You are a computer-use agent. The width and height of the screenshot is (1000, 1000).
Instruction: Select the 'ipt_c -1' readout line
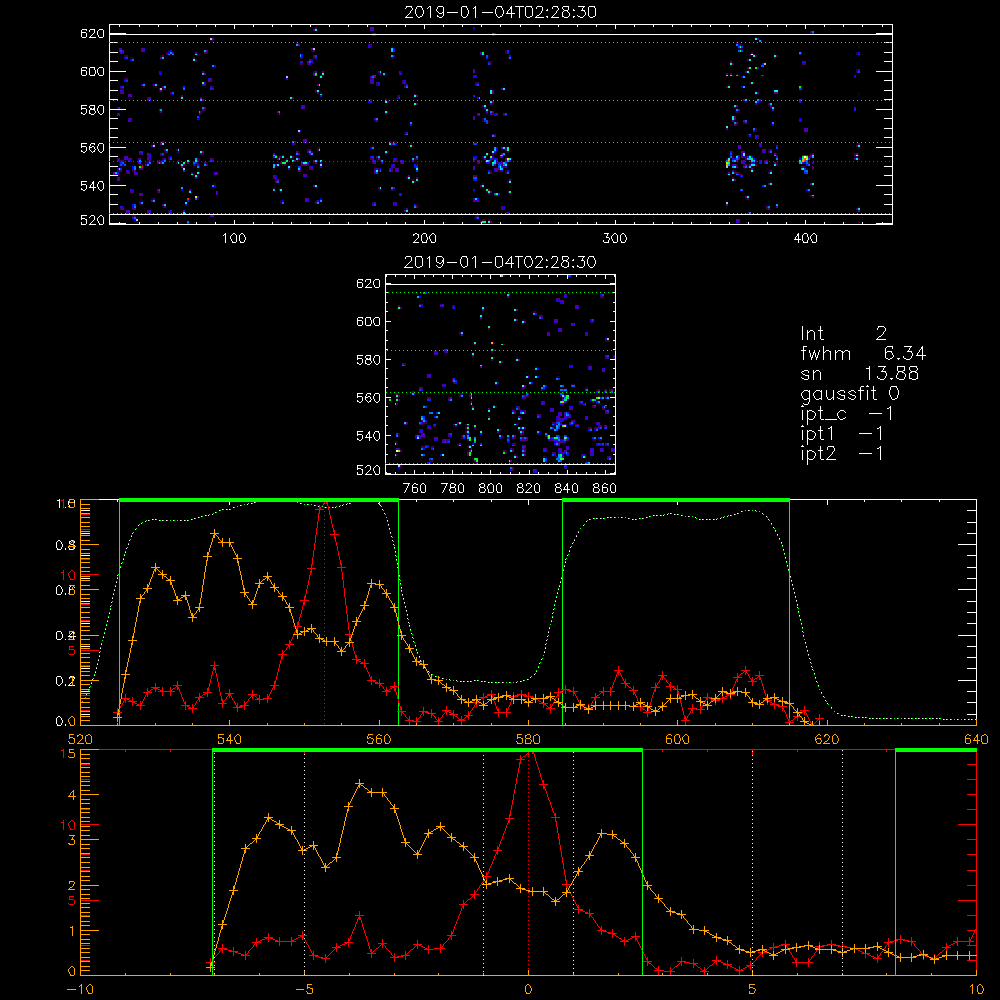click(847, 414)
